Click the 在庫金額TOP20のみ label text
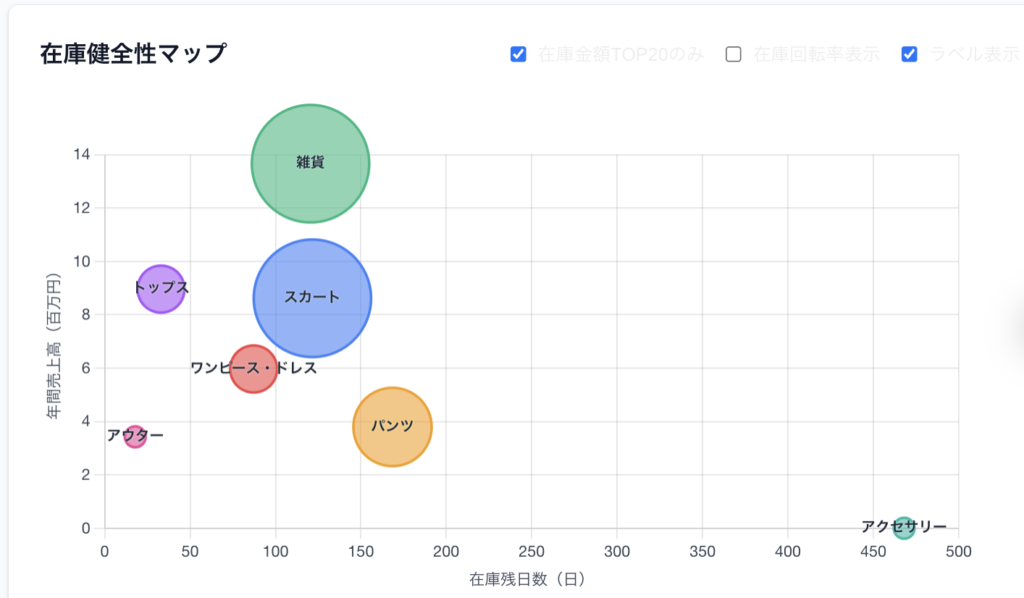1024x598 pixels. [620, 54]
